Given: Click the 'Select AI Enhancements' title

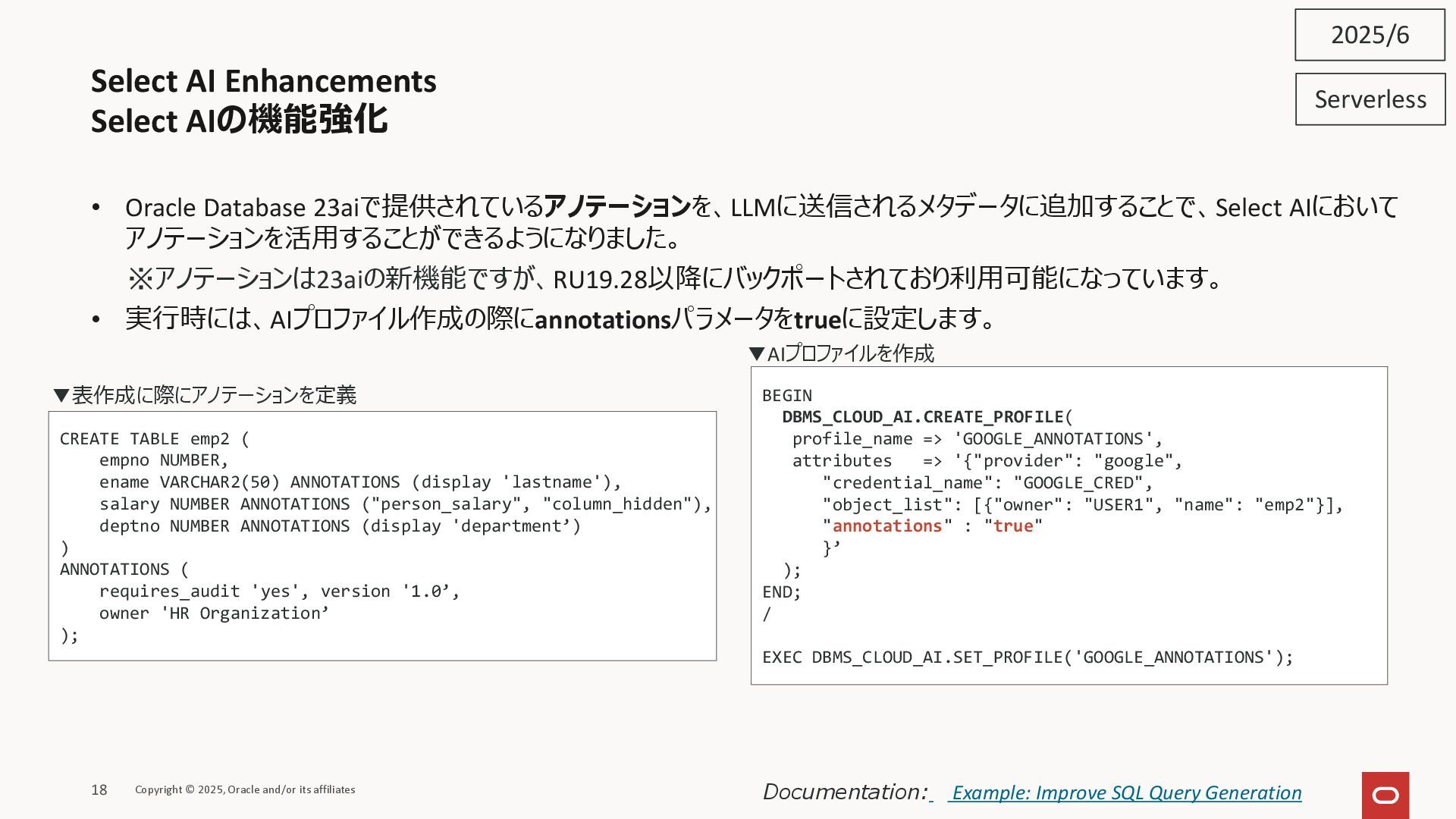Looking at the screenshot, I should [x=263, y=81].
